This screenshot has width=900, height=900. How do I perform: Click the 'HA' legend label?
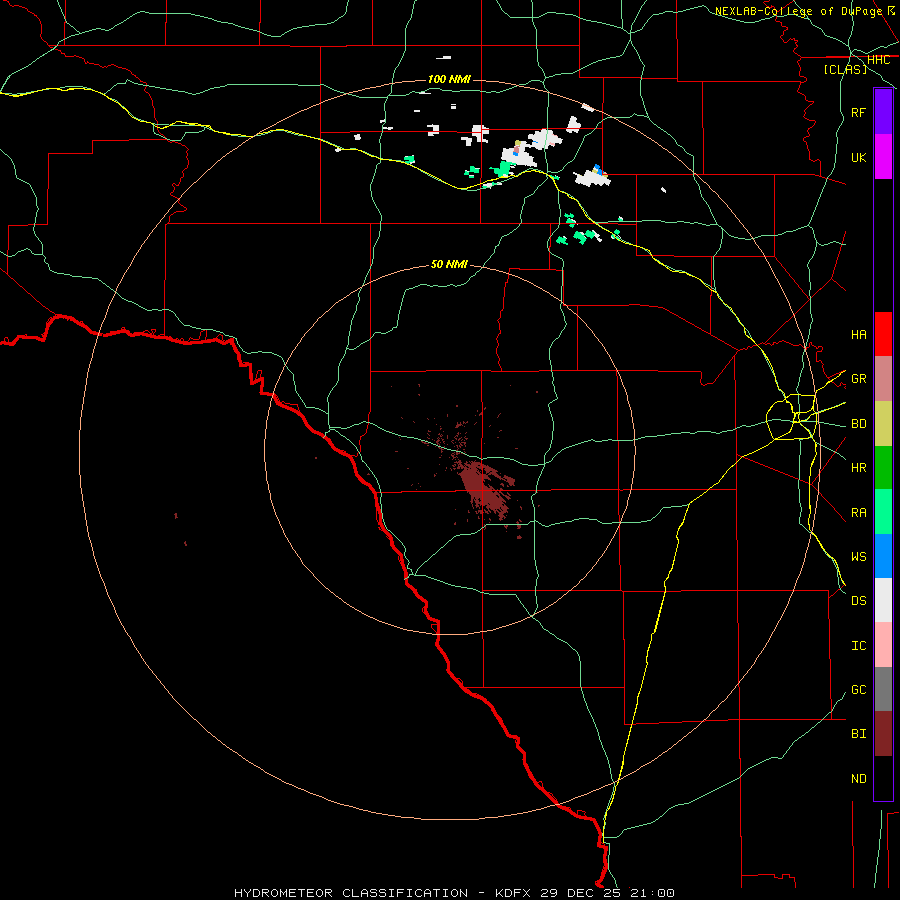tap(858, 335)
